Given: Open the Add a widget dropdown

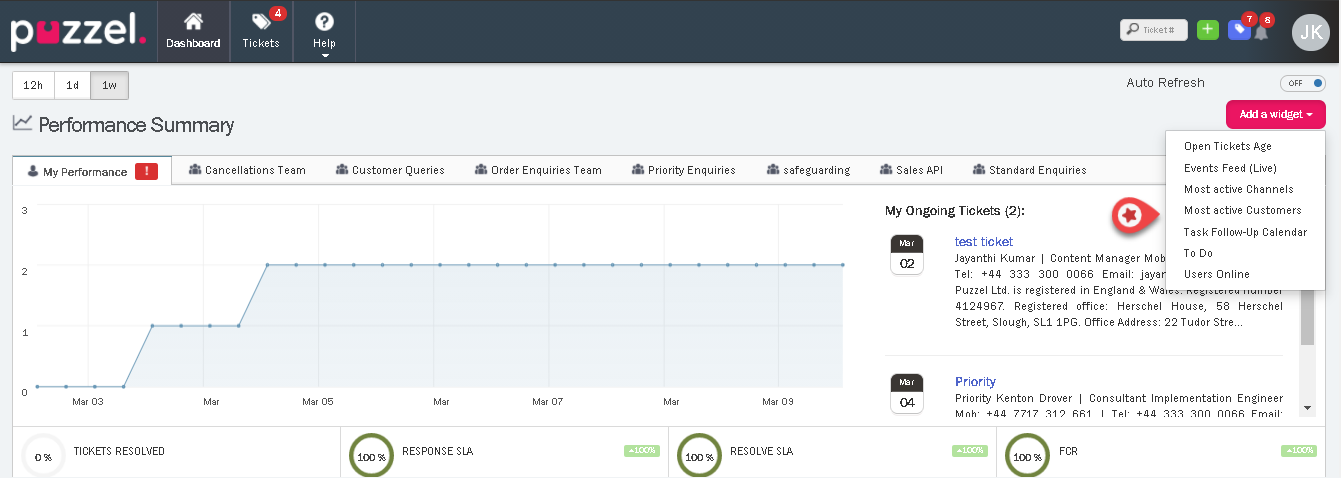Looking at the screenshot, I should (1275, 115).
